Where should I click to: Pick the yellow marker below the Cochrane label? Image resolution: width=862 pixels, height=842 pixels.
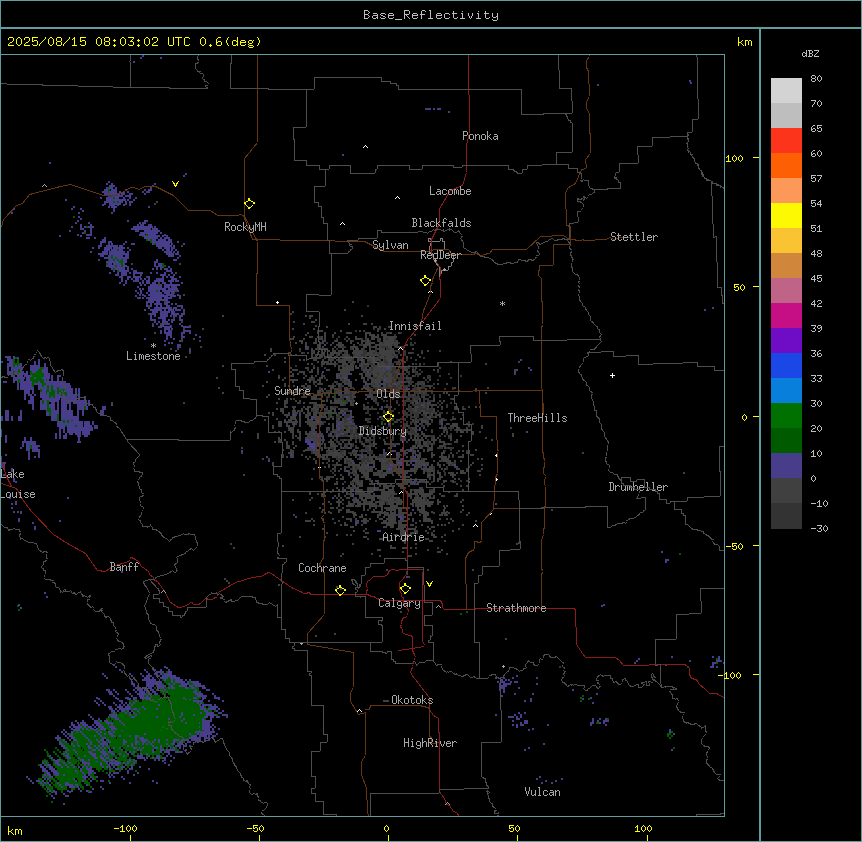point(340,590)
